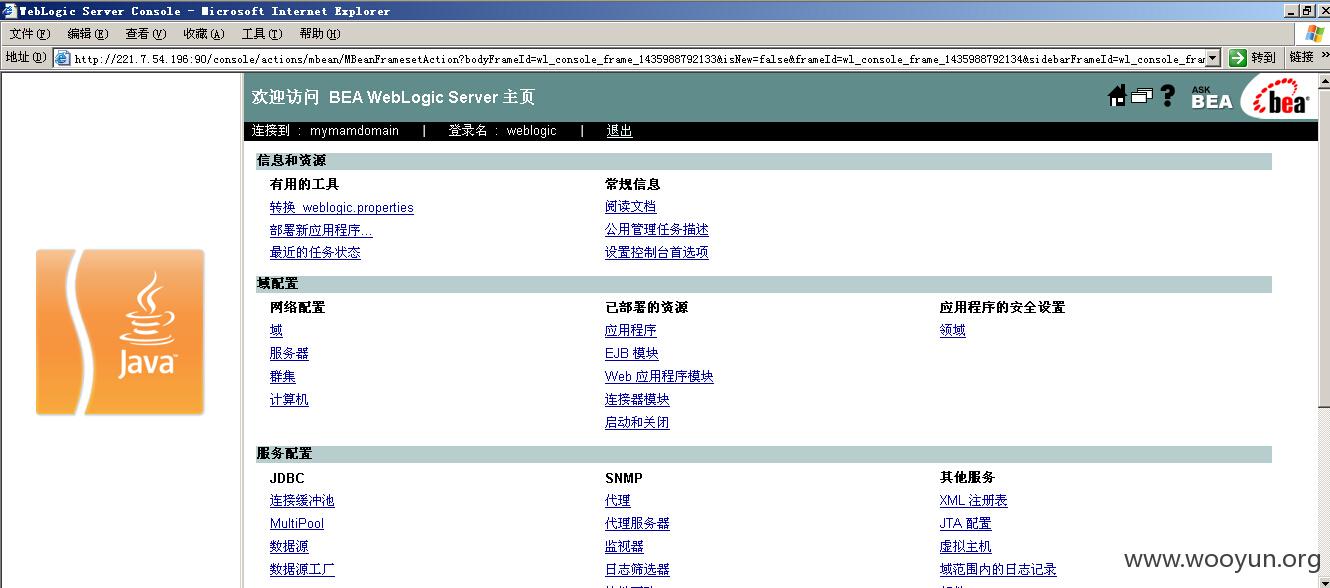Open the 阅读文档 link

pos(631,207)
